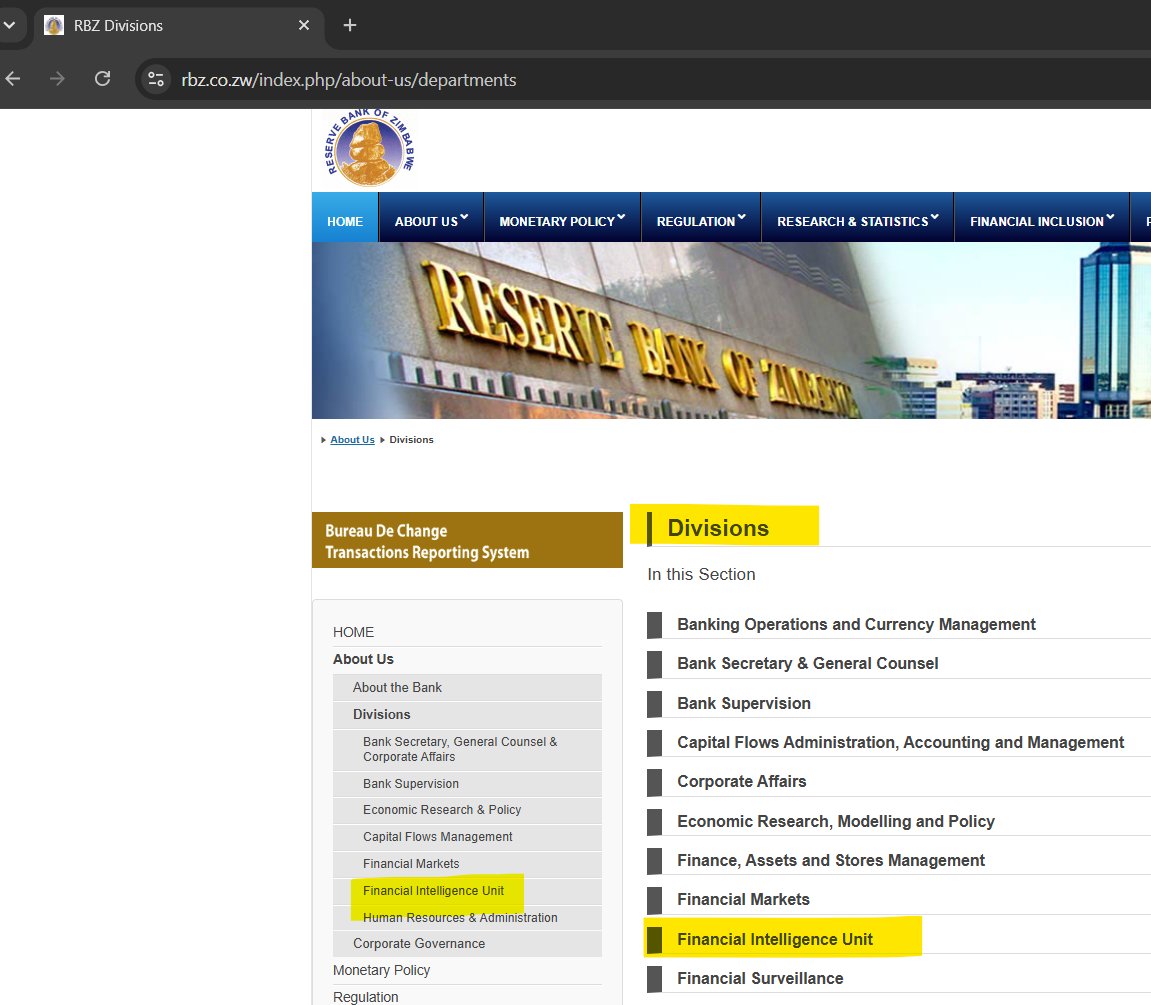Image resolution: width=1151 pixels, height=1005 pixels.
Task: Open a new tab with plus icon
Action: (x=350, y=26)
